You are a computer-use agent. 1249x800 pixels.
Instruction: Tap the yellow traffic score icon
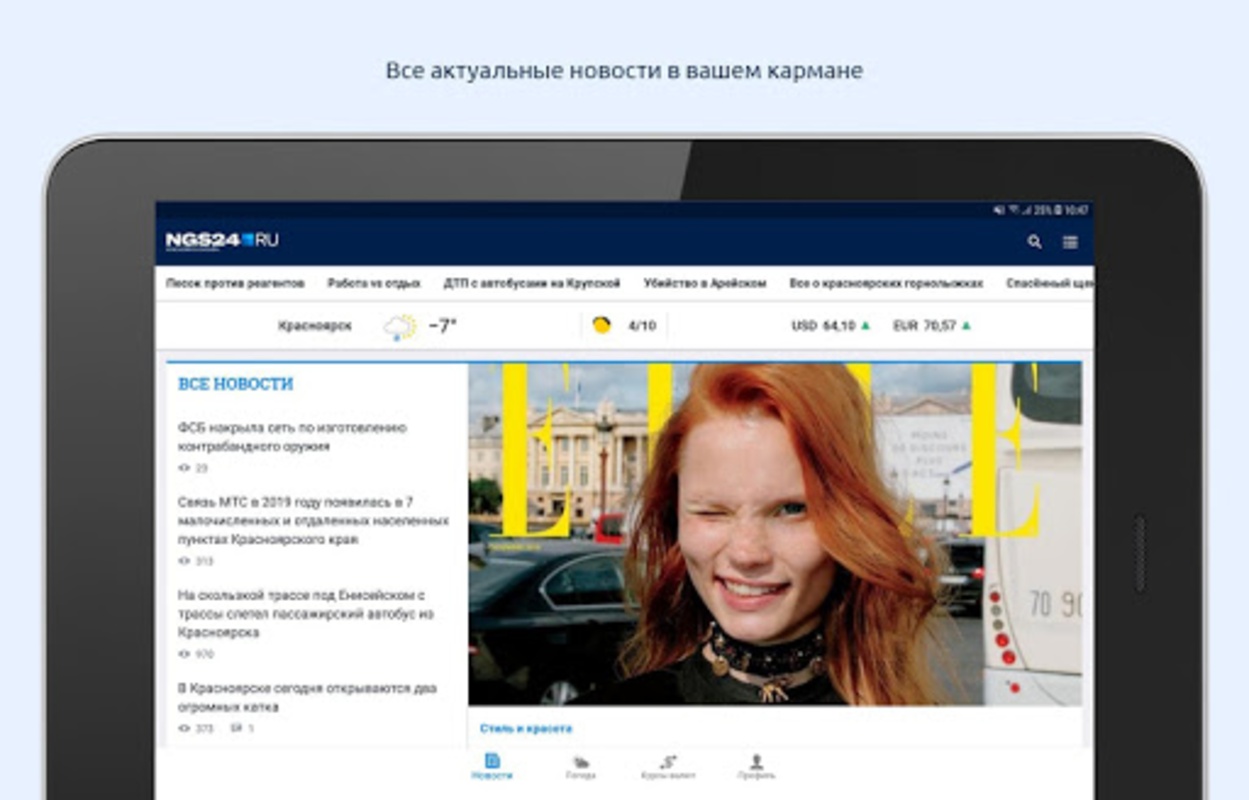point(601,325)
